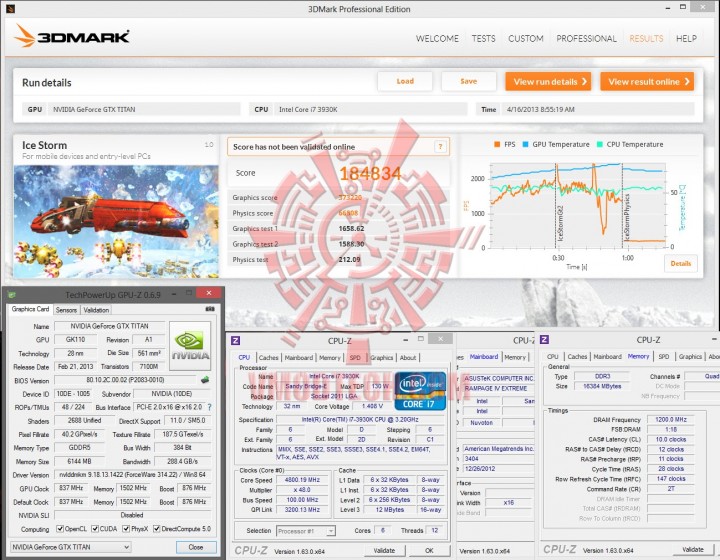Click the Save button in Run details

pos(469,81)
